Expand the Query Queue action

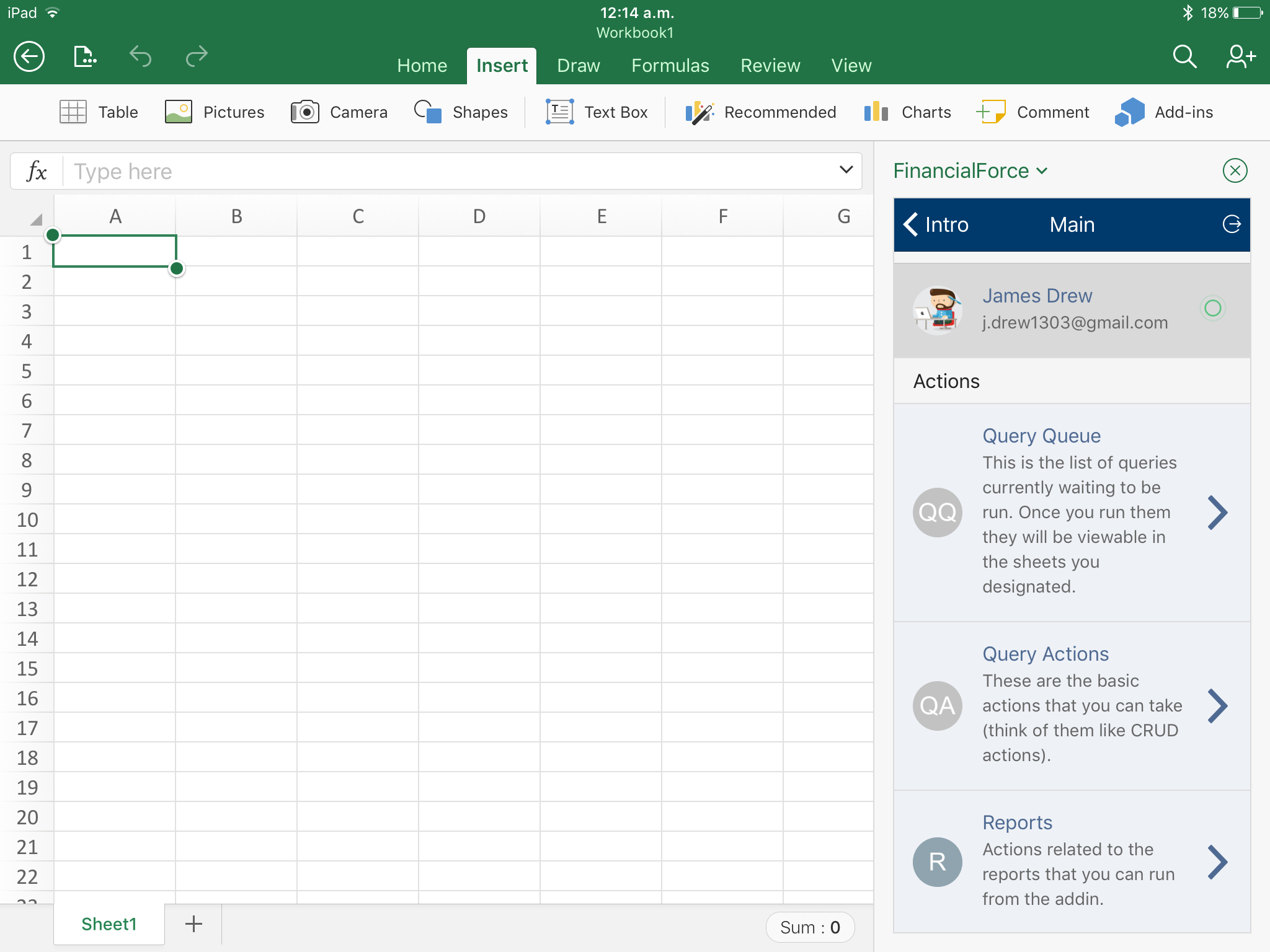click(1217, 513)
